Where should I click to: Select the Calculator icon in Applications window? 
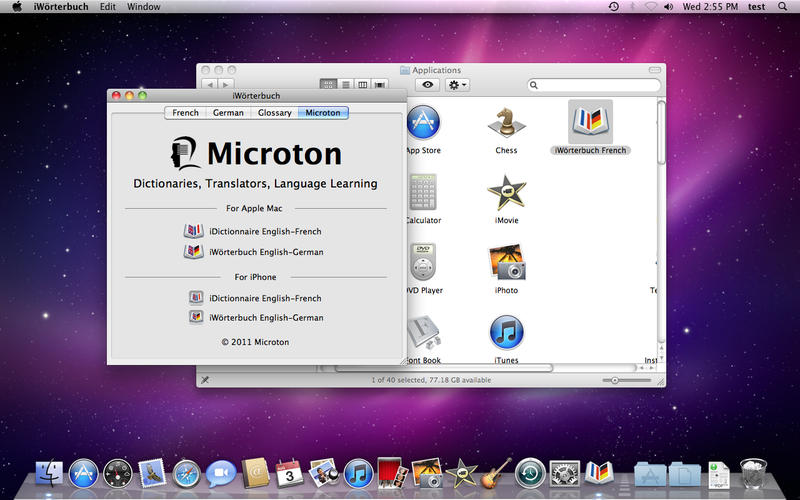[423, 192]
